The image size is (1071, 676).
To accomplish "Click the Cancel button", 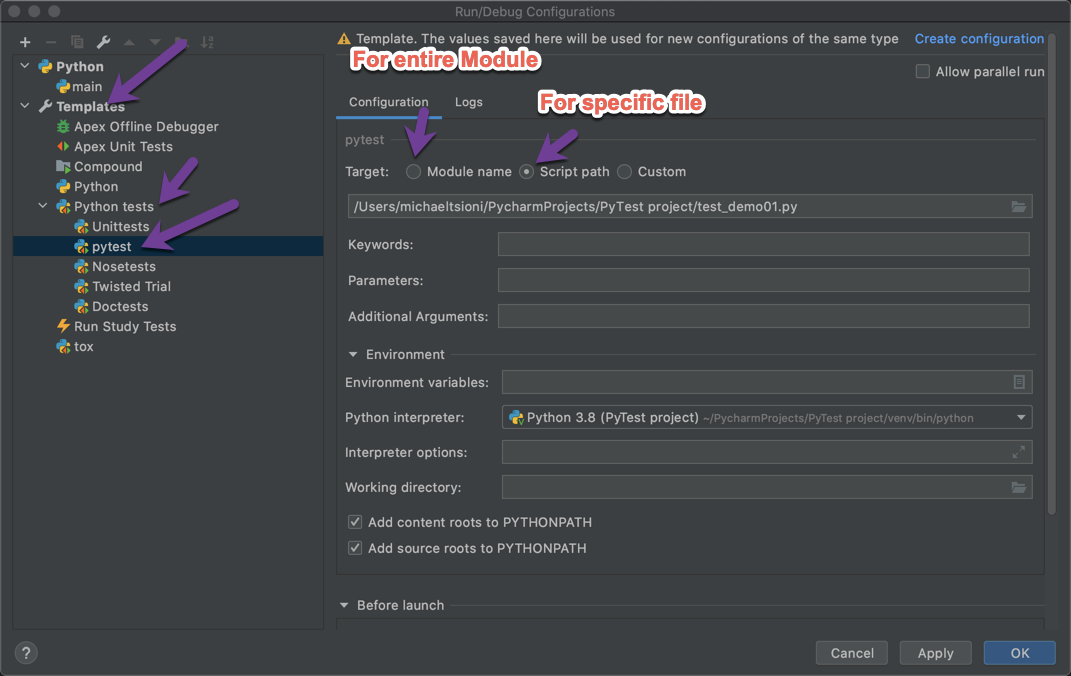I will (852, 653).
